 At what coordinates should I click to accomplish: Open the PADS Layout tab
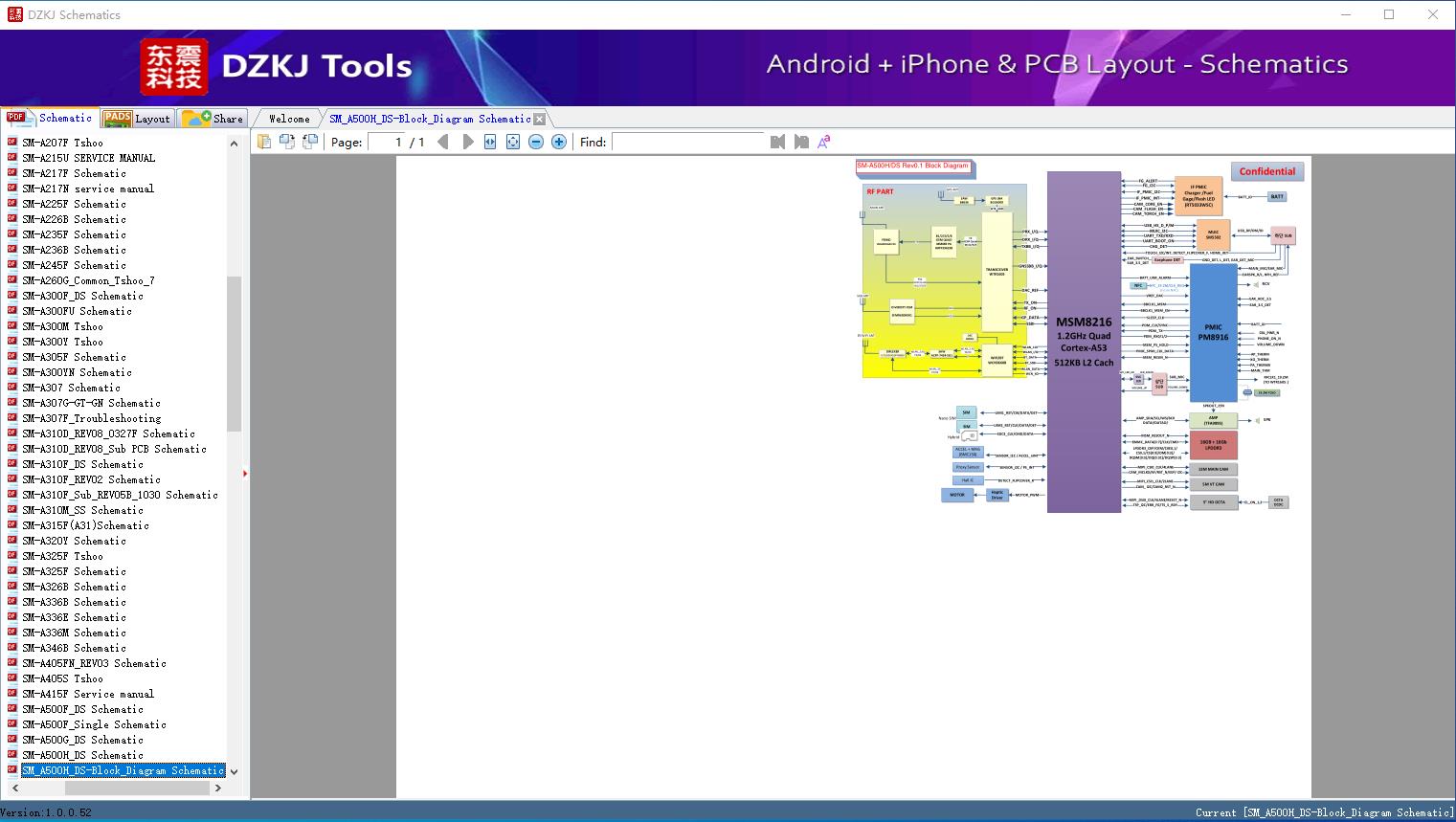[x=137, y=118]
